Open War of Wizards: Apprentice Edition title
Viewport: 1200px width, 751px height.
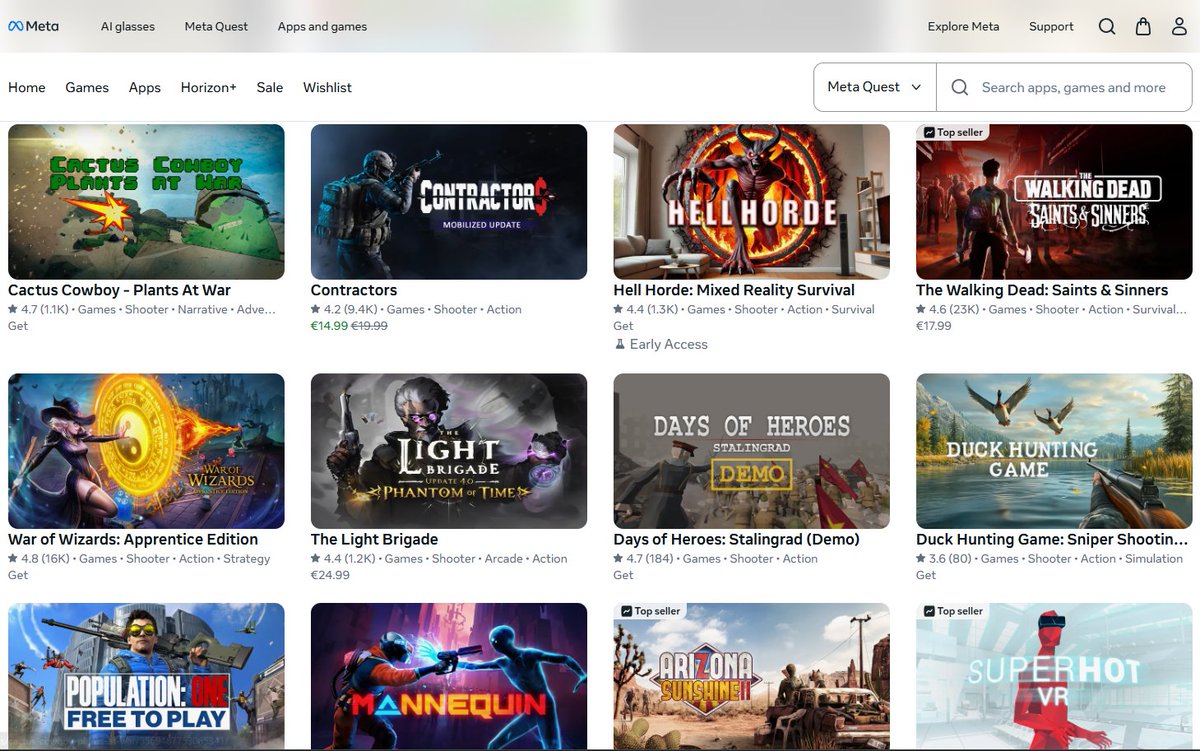(x=133, y=539)
